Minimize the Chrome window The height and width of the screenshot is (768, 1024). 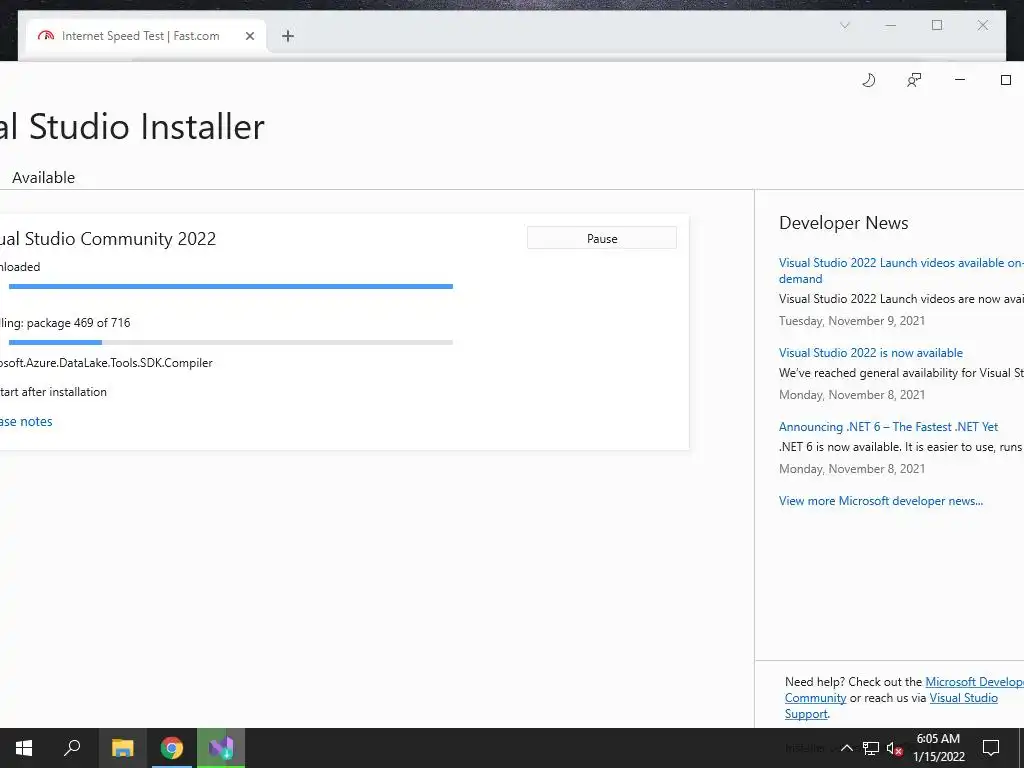pos(891,25)
